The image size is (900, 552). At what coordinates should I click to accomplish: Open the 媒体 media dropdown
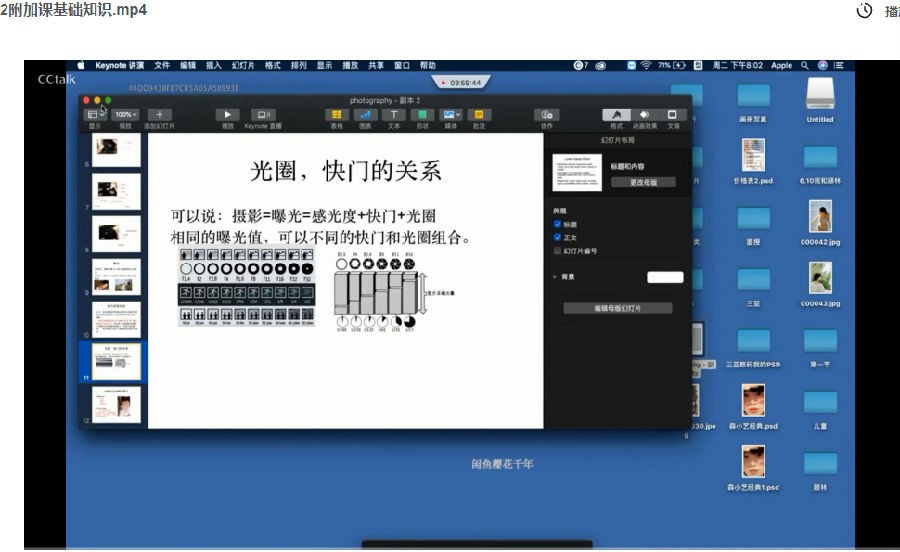(x=451, y=115)
